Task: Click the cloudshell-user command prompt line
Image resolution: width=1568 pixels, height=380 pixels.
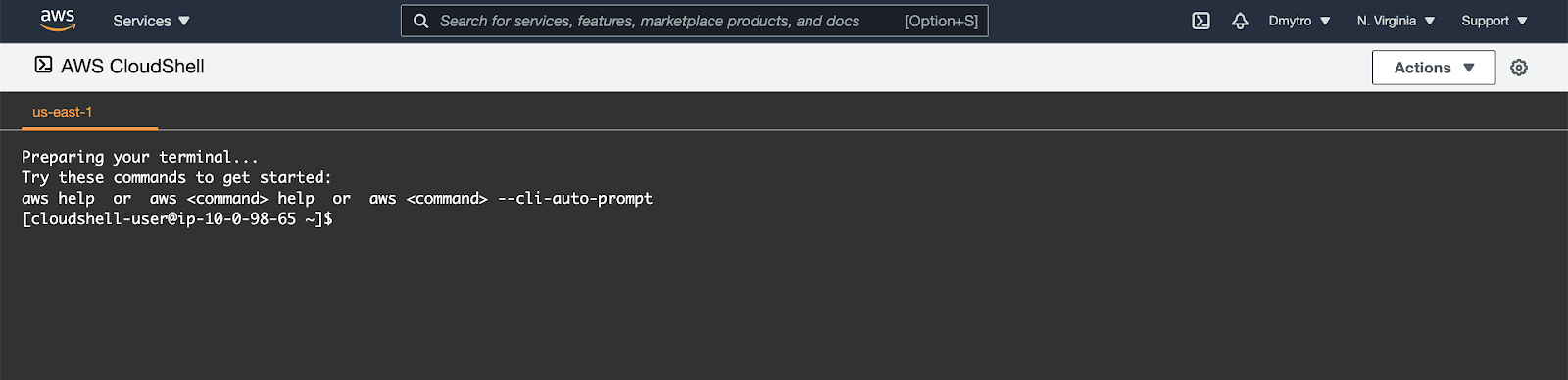Action: (x=177, y=219)
